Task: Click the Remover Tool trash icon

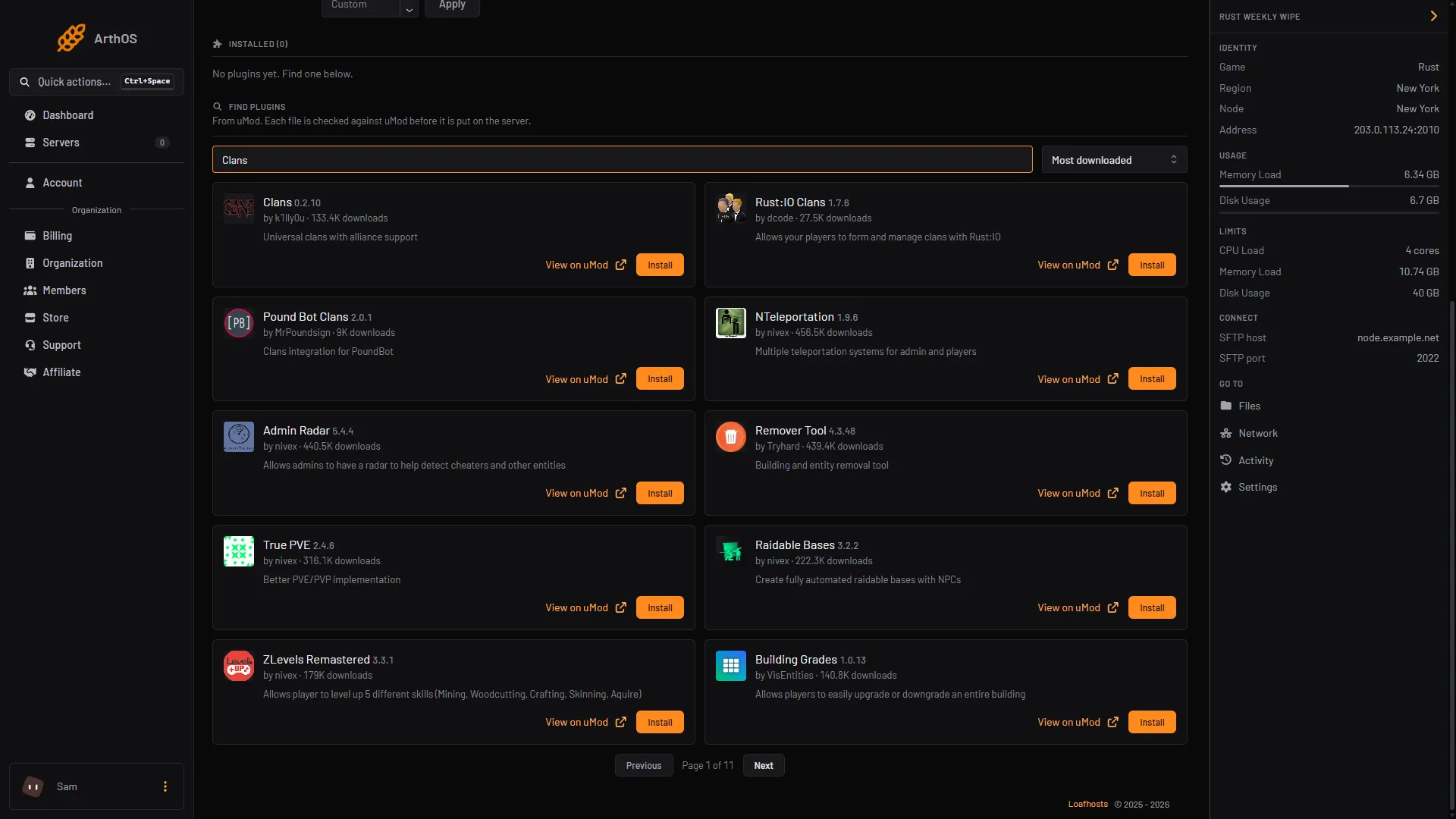Action: [731, 438]
